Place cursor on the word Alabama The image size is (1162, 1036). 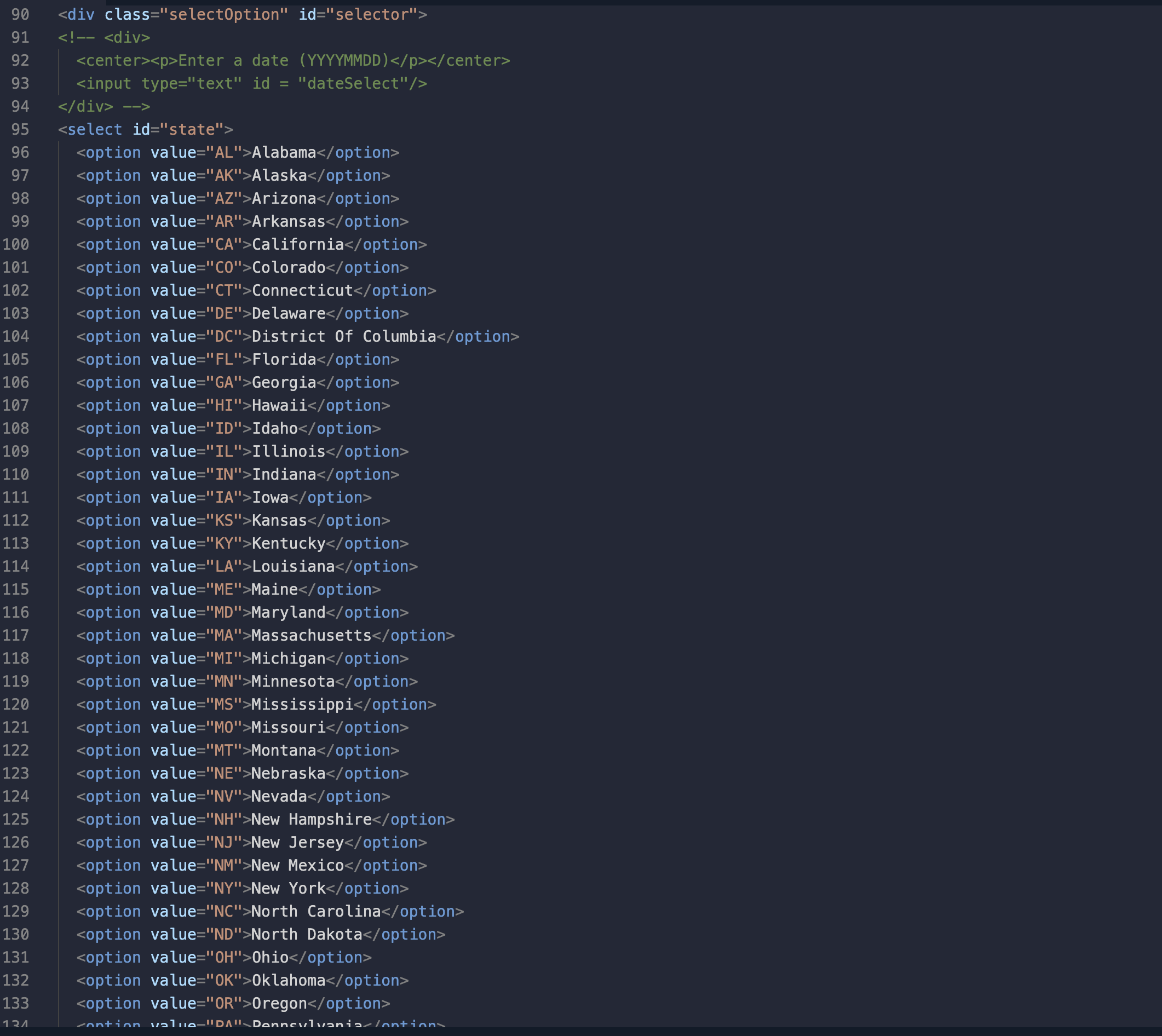coord(284,153)
